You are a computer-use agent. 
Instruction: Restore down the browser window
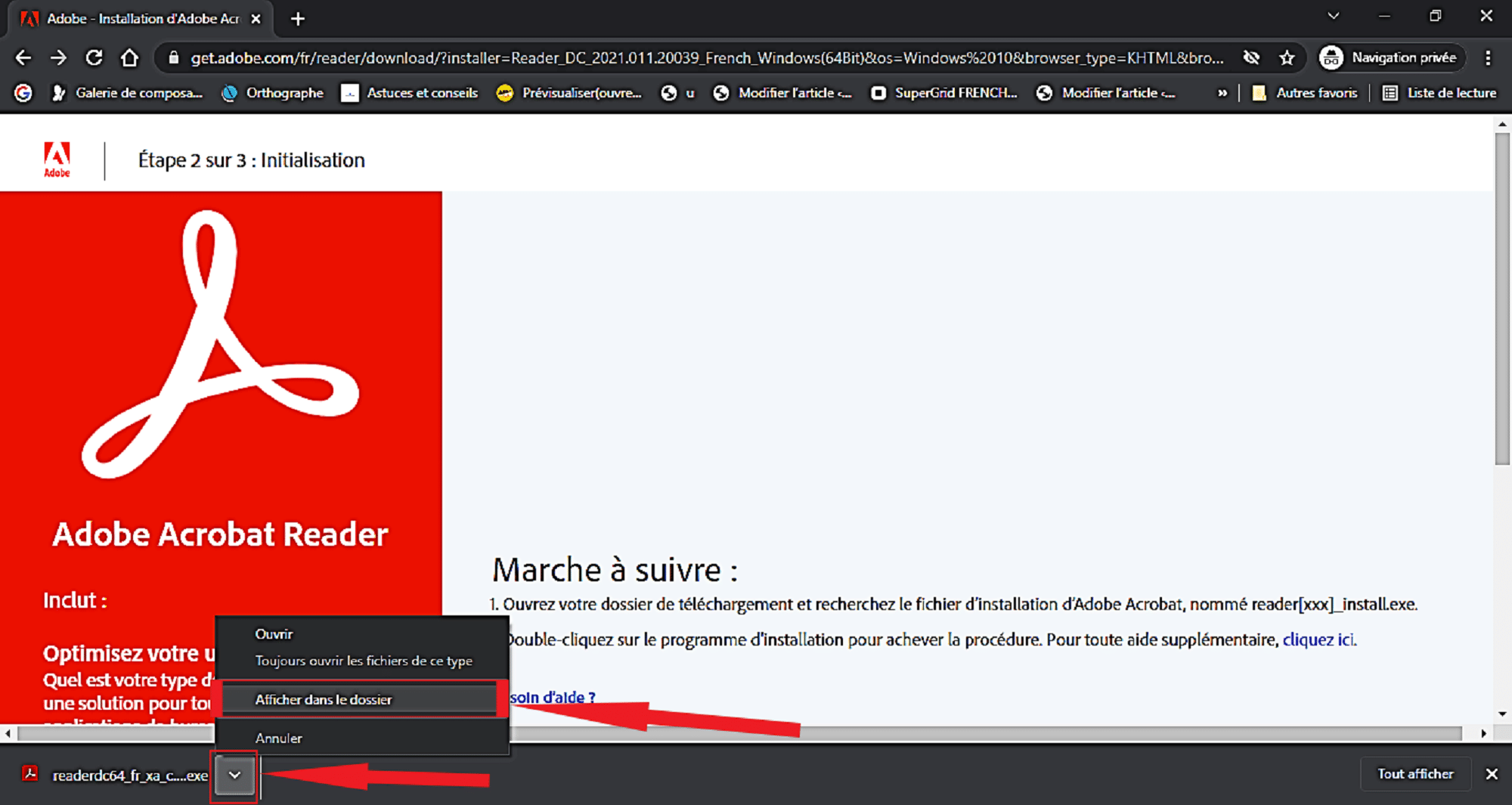pos(1435,16)
